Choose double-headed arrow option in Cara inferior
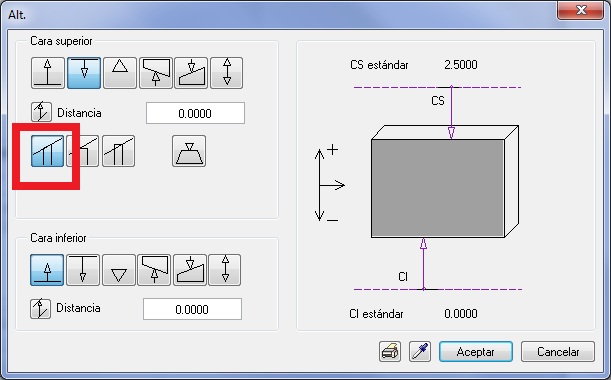Screen dimensions: 611x380 click(224, 270)
